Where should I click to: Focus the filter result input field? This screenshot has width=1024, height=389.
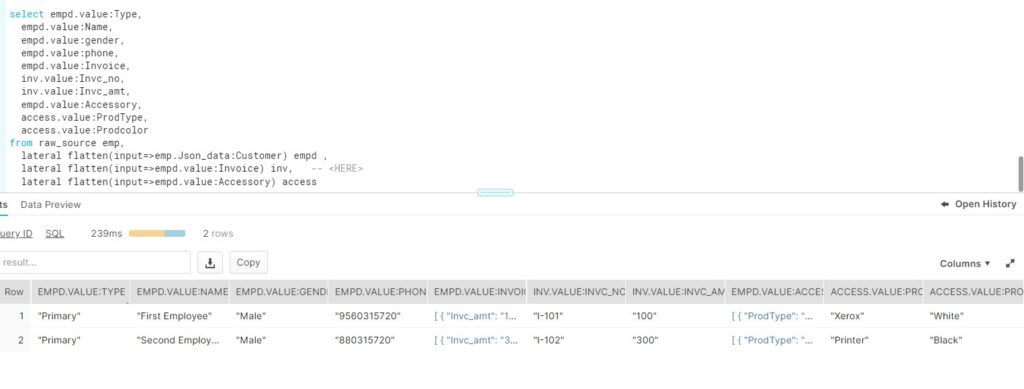point(95,262)
